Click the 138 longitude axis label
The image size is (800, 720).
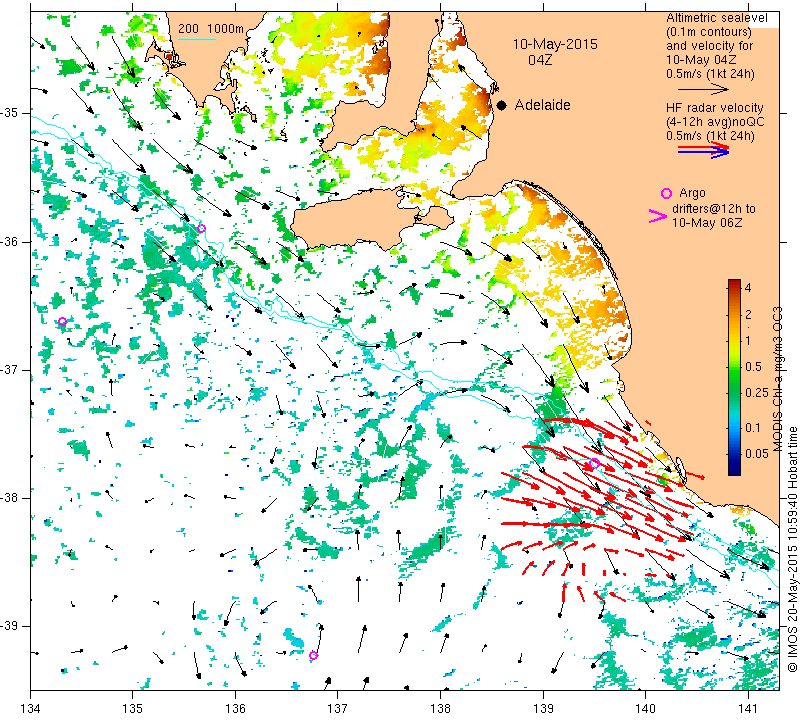441,709
